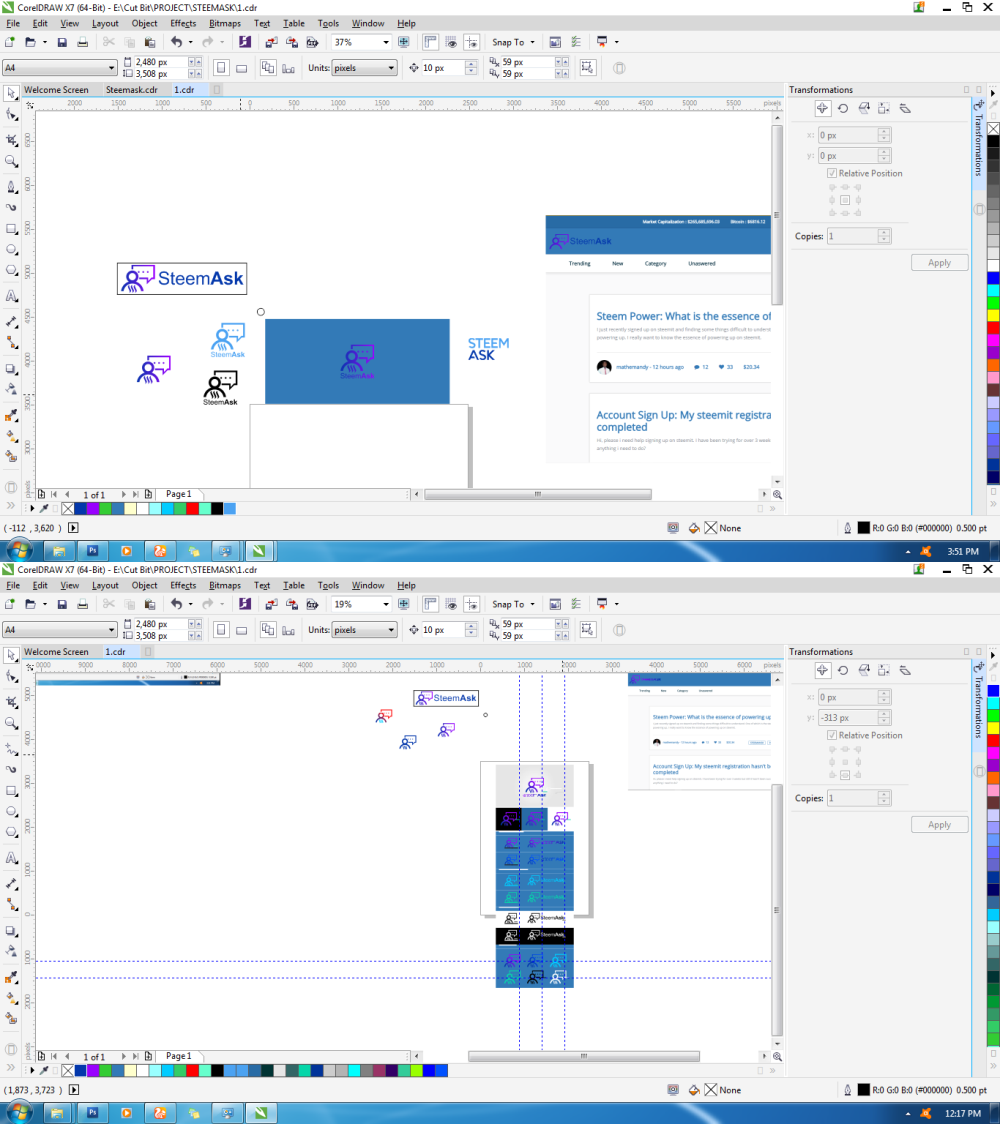Select the Polygon tool in top window

(11, 270)
